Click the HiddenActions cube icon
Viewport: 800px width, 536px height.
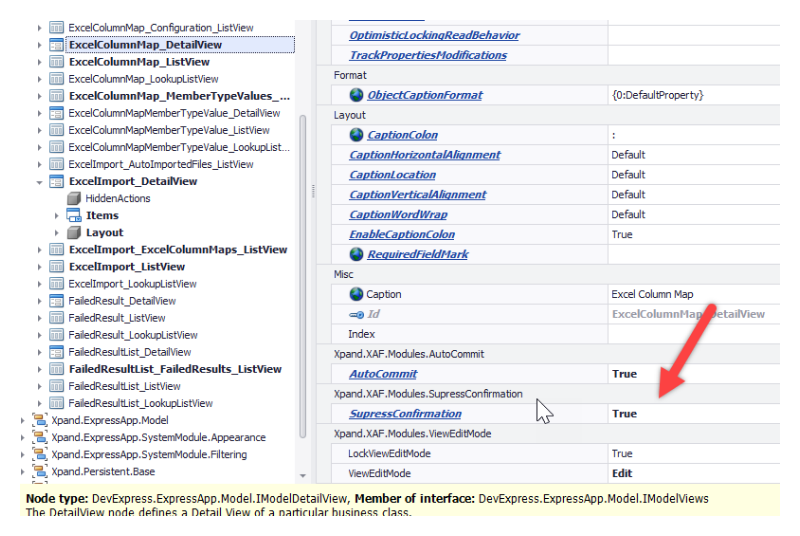[x=74, y=198]
